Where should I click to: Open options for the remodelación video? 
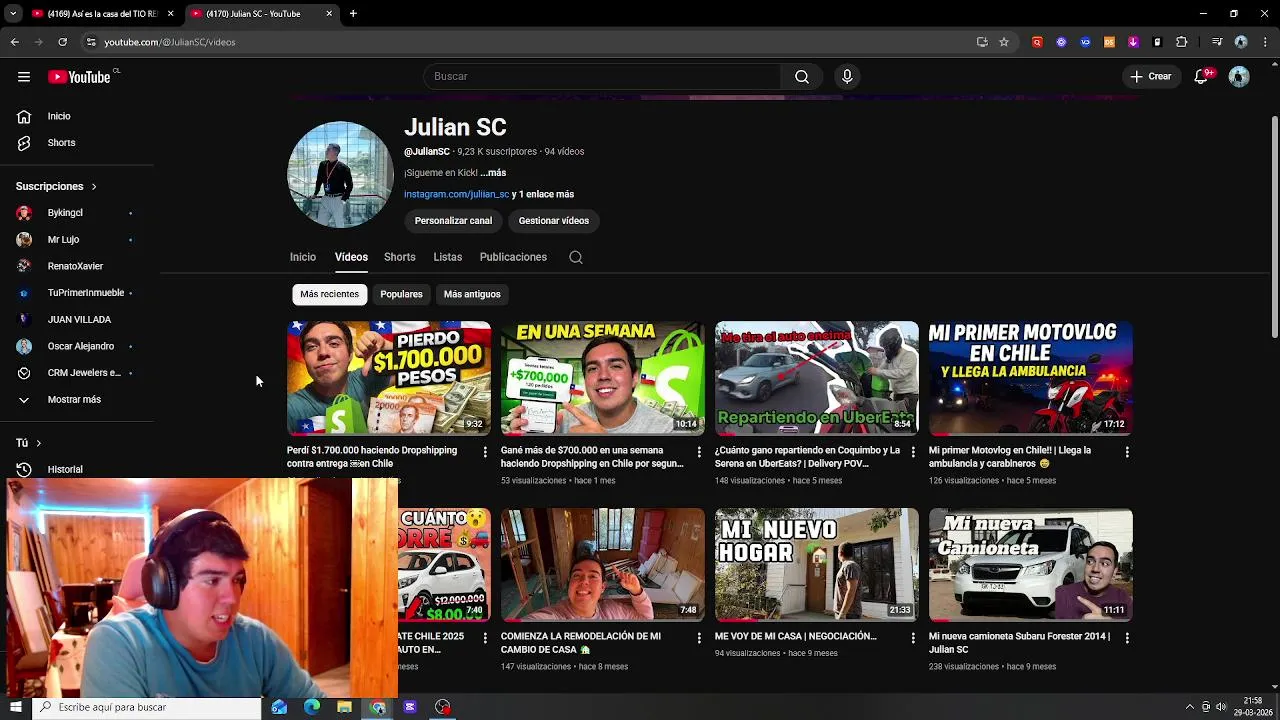point(699,638)
